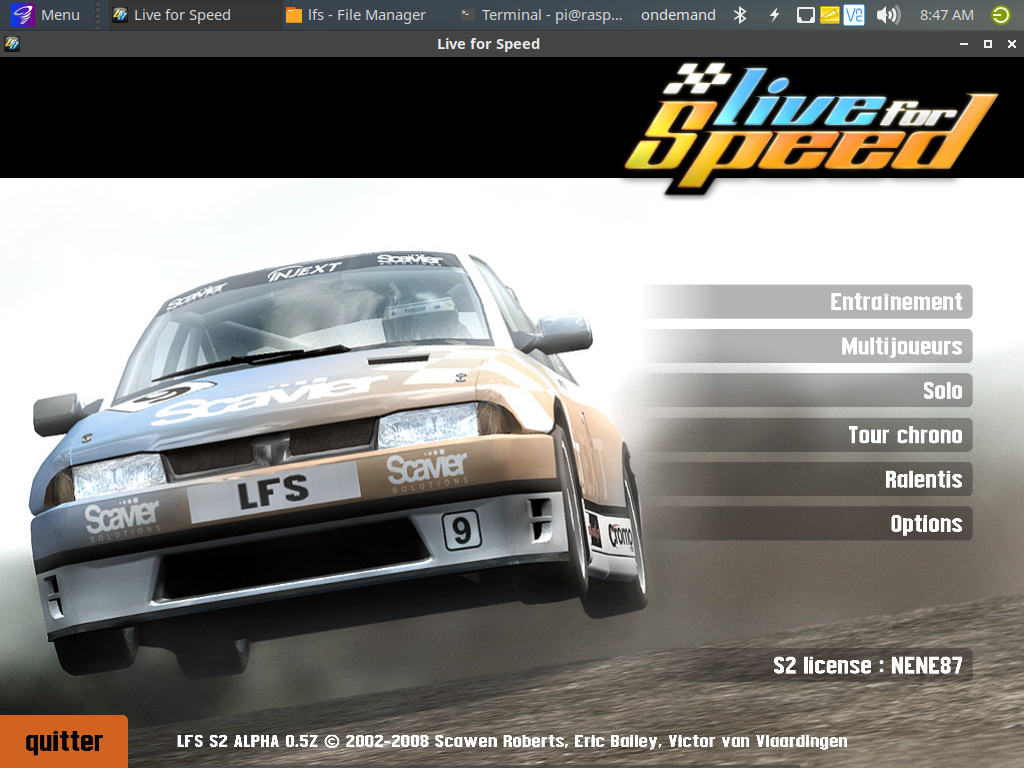Open the Entraînement menu entry
The height and width of the screenshot is (768, 1024).
(808, 302)
